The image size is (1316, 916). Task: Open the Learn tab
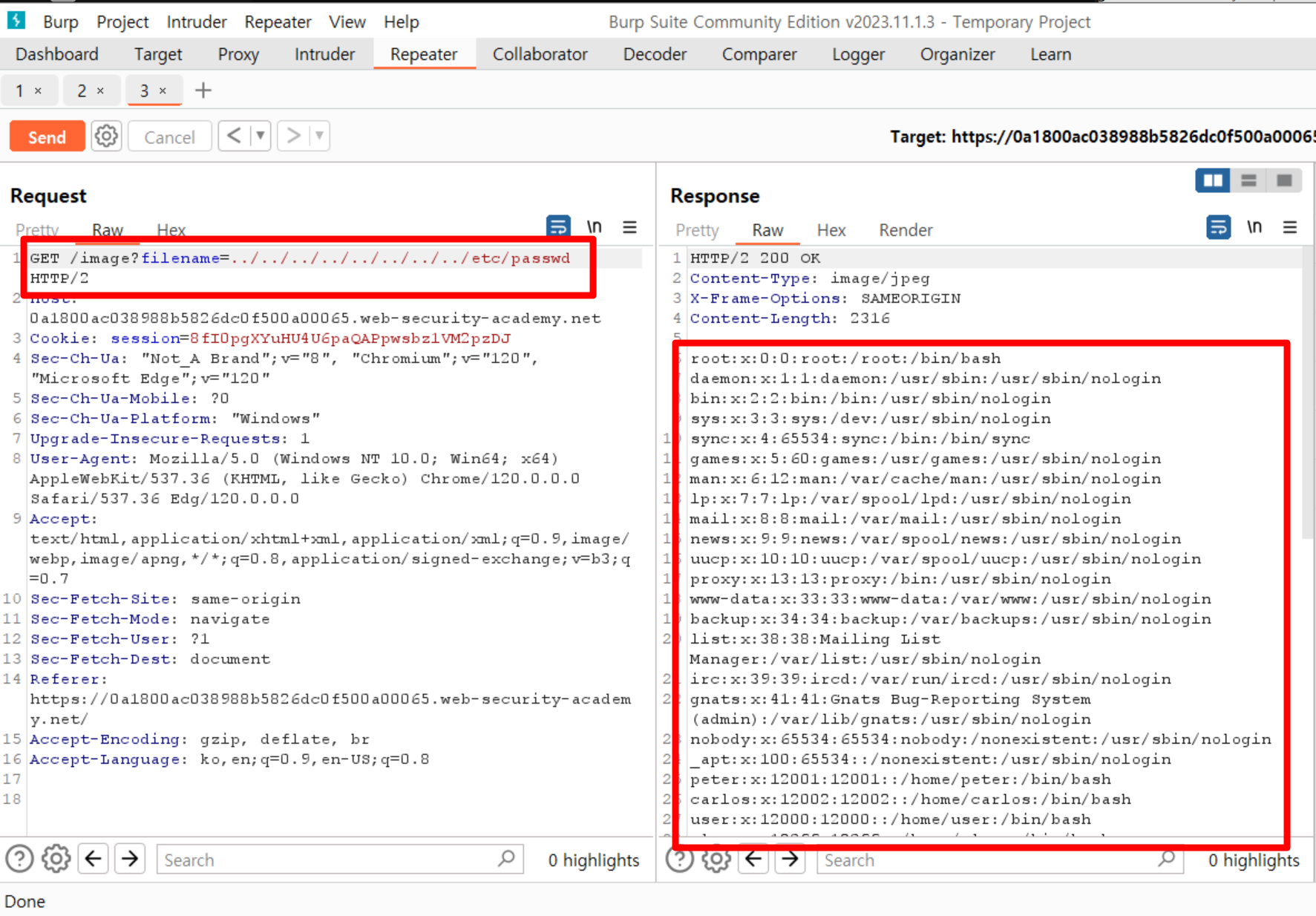pyautogui.click(x=1051, y=54)
